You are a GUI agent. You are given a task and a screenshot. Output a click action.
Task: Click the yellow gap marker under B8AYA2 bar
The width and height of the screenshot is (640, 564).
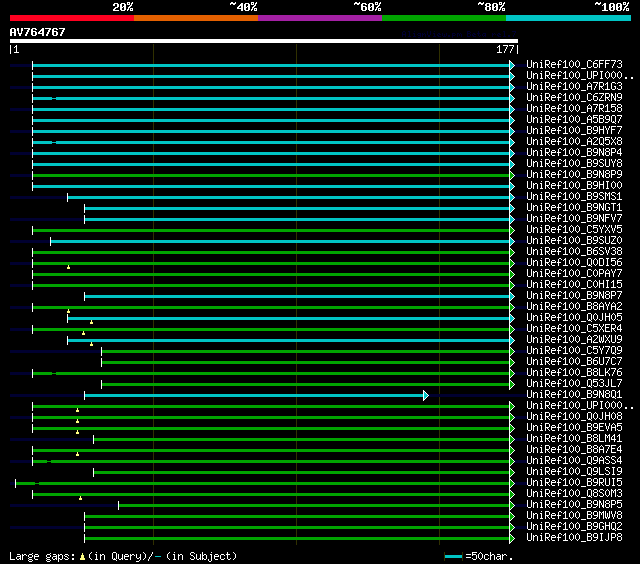click(69, 311)
